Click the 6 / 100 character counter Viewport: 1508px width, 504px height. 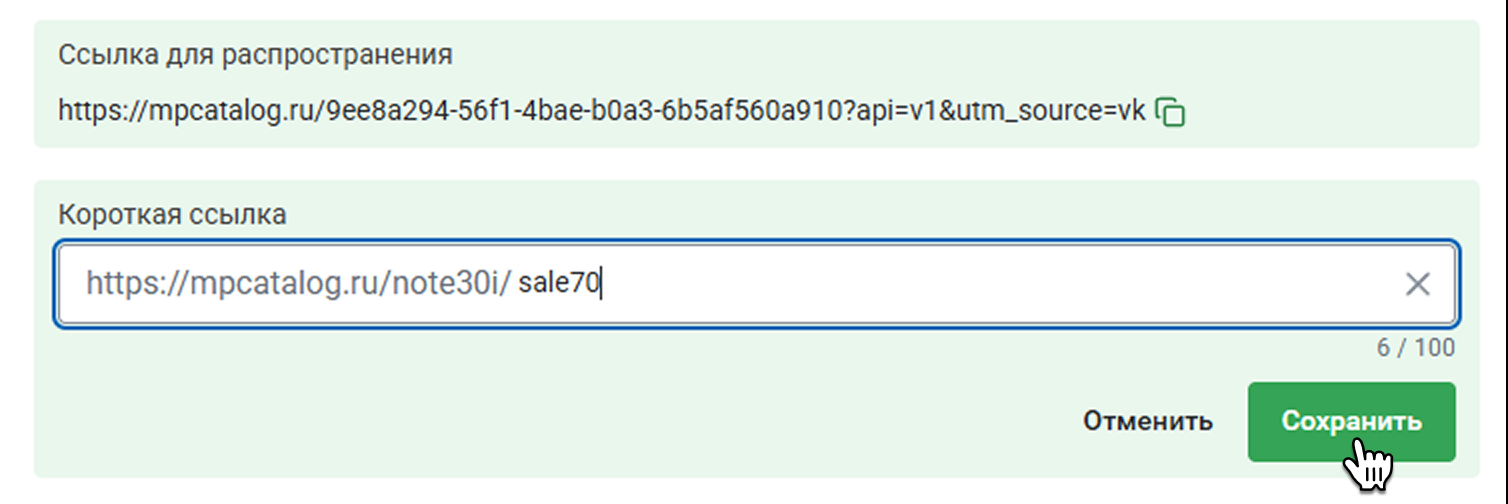(x=1415, y=348)
